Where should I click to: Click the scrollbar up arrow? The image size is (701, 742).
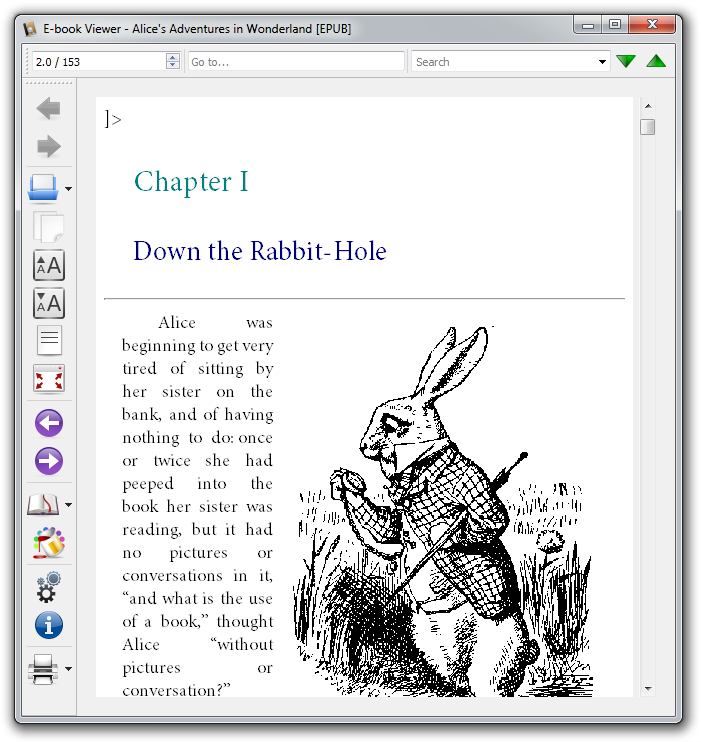[x=648, y=106]
